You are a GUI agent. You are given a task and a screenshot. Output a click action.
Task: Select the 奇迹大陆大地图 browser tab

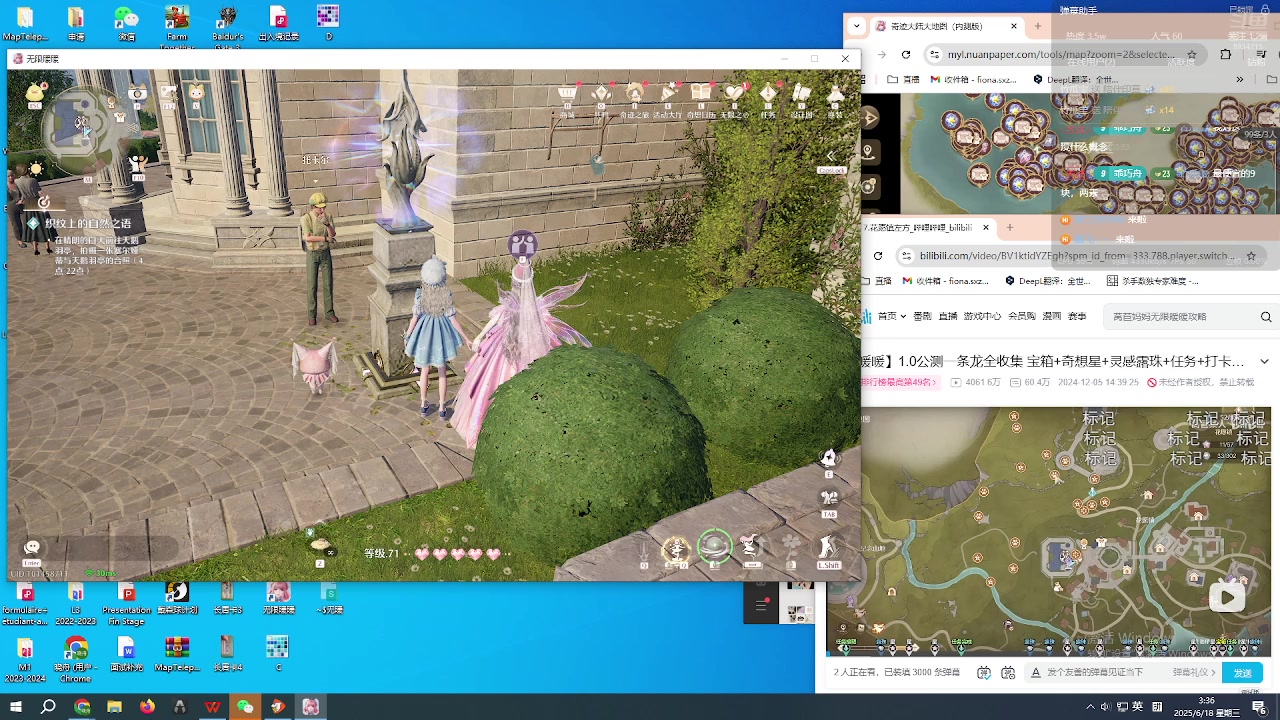click(945, 26)
